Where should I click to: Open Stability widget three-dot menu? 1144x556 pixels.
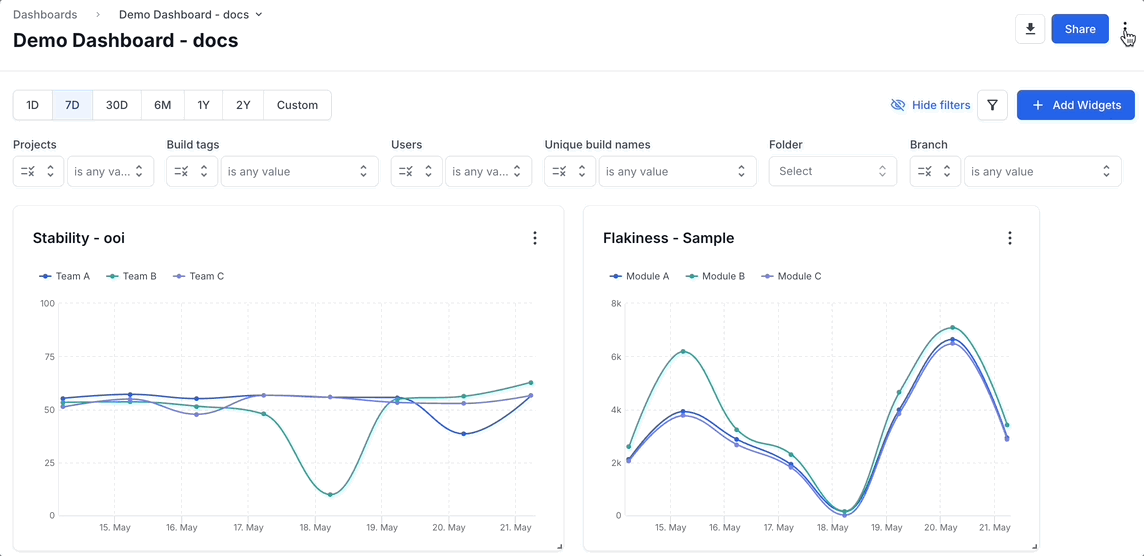click(x=535, y=238)
